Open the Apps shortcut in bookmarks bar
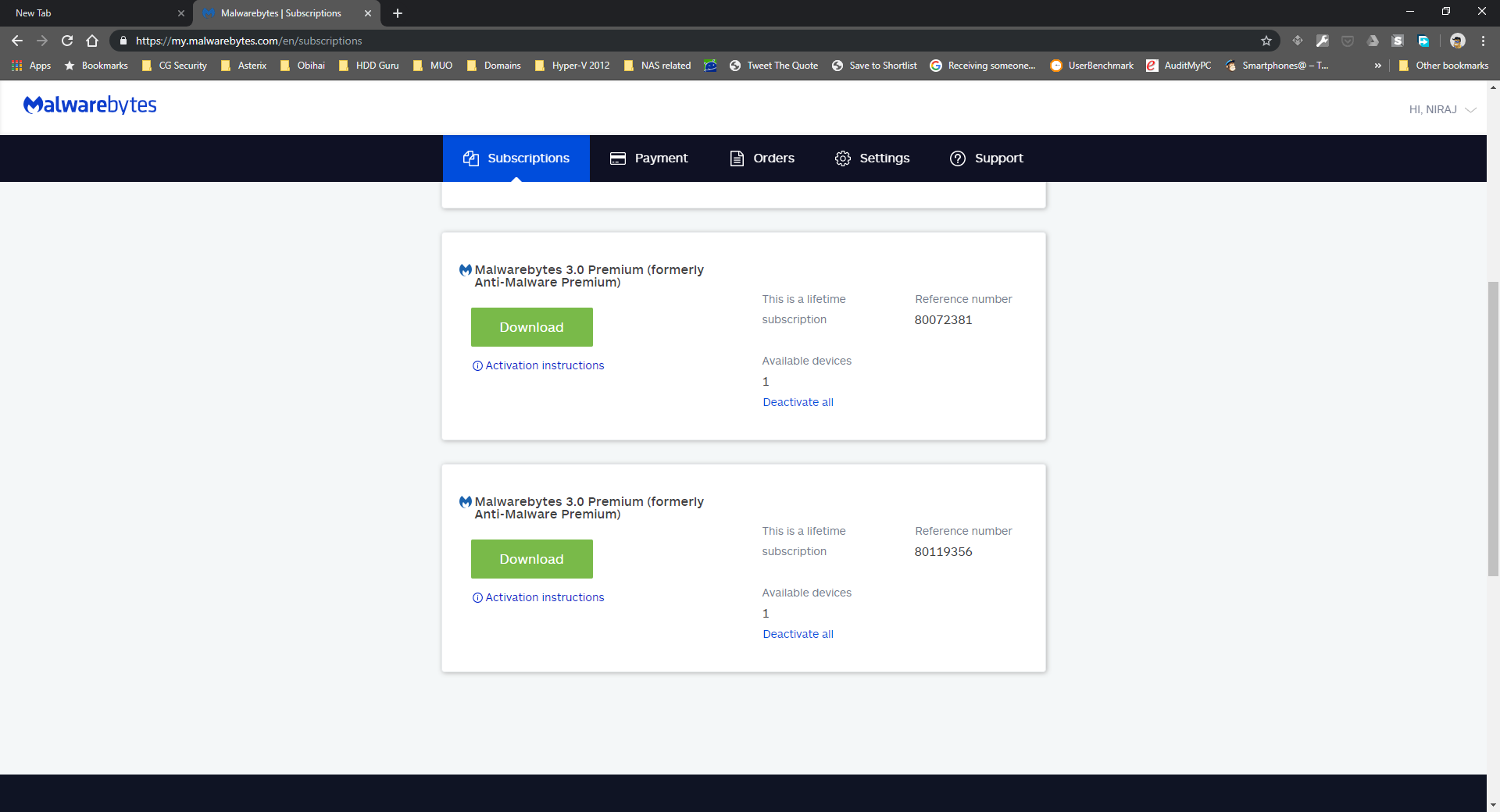The height and width of the screenshot is (812, 1500). (31, 66)
